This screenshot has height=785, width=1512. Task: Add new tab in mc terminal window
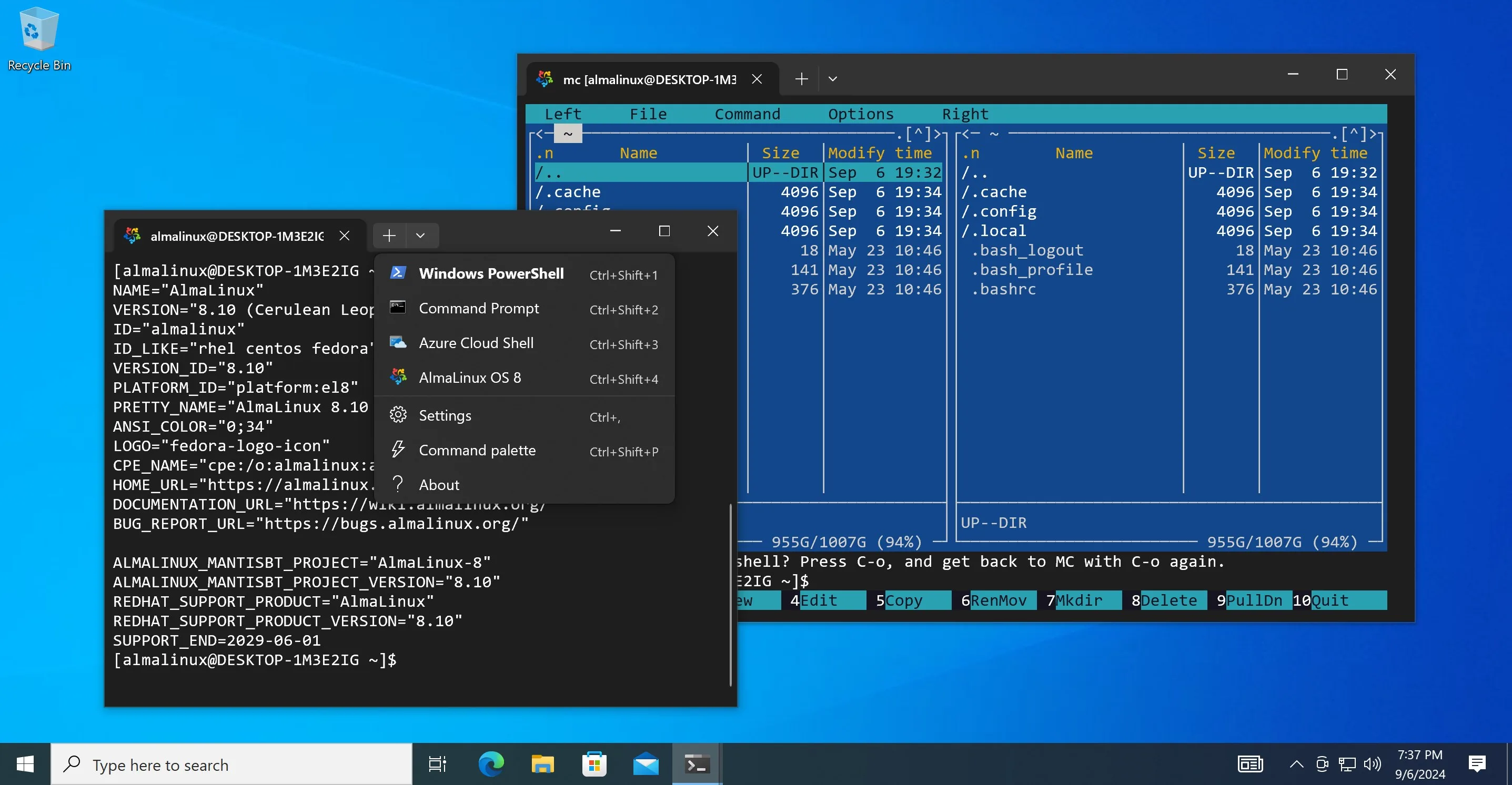pos(801,79)
